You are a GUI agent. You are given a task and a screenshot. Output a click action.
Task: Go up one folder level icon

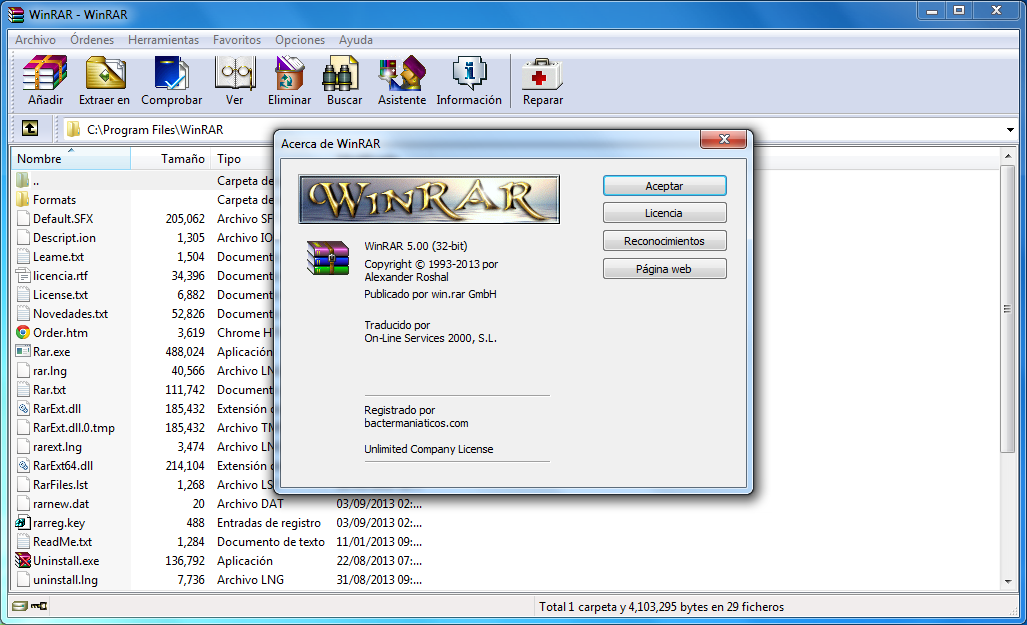coord(29,128)
